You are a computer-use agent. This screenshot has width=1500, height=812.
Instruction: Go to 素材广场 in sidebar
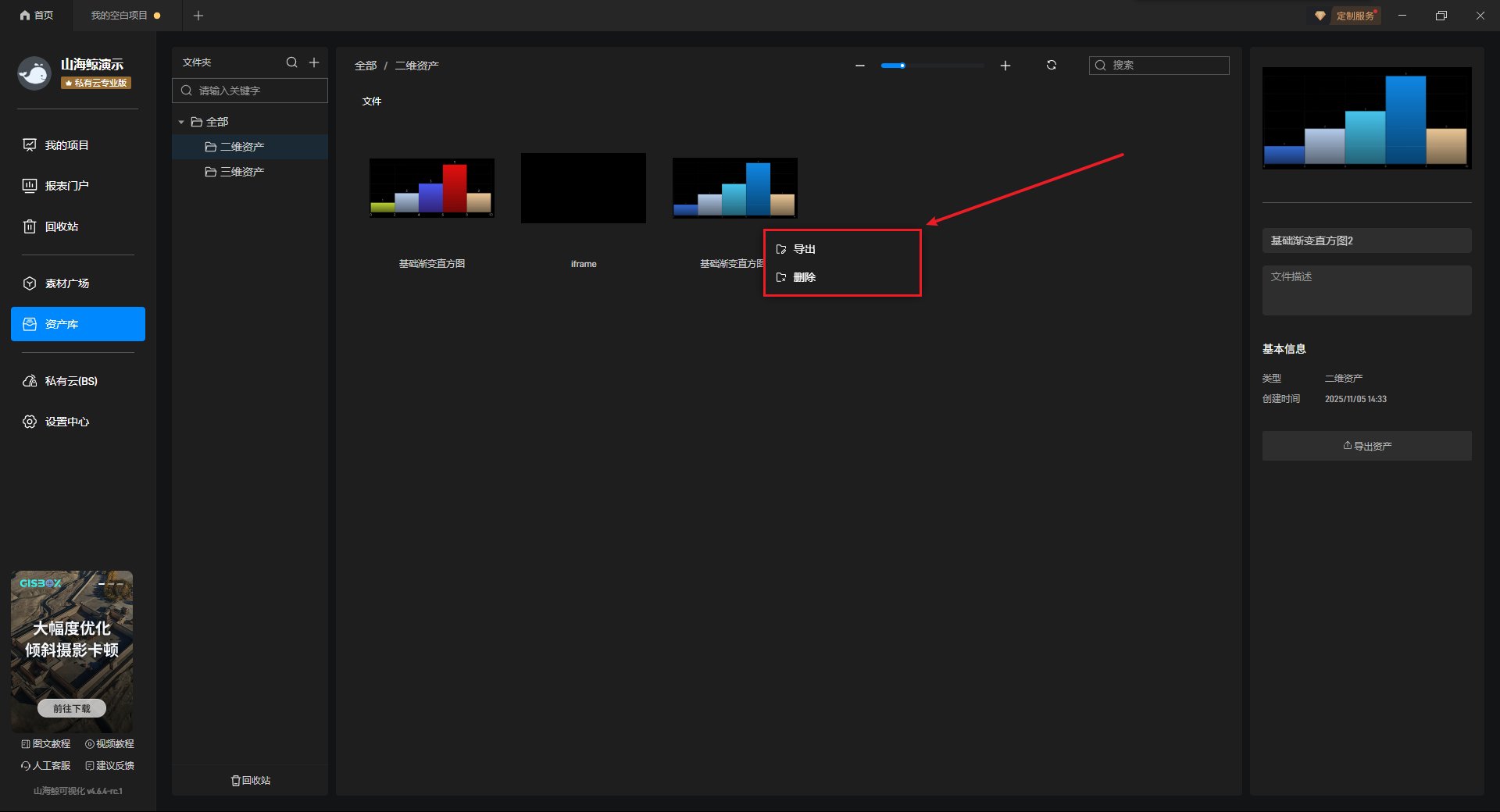(x=66, y=283)
